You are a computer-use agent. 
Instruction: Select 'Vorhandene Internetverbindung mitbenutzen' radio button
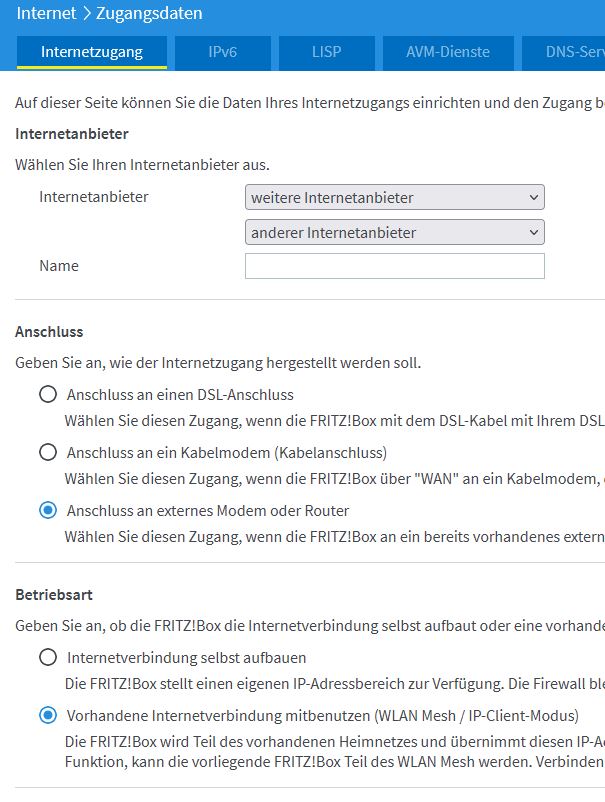click(48, 715)
